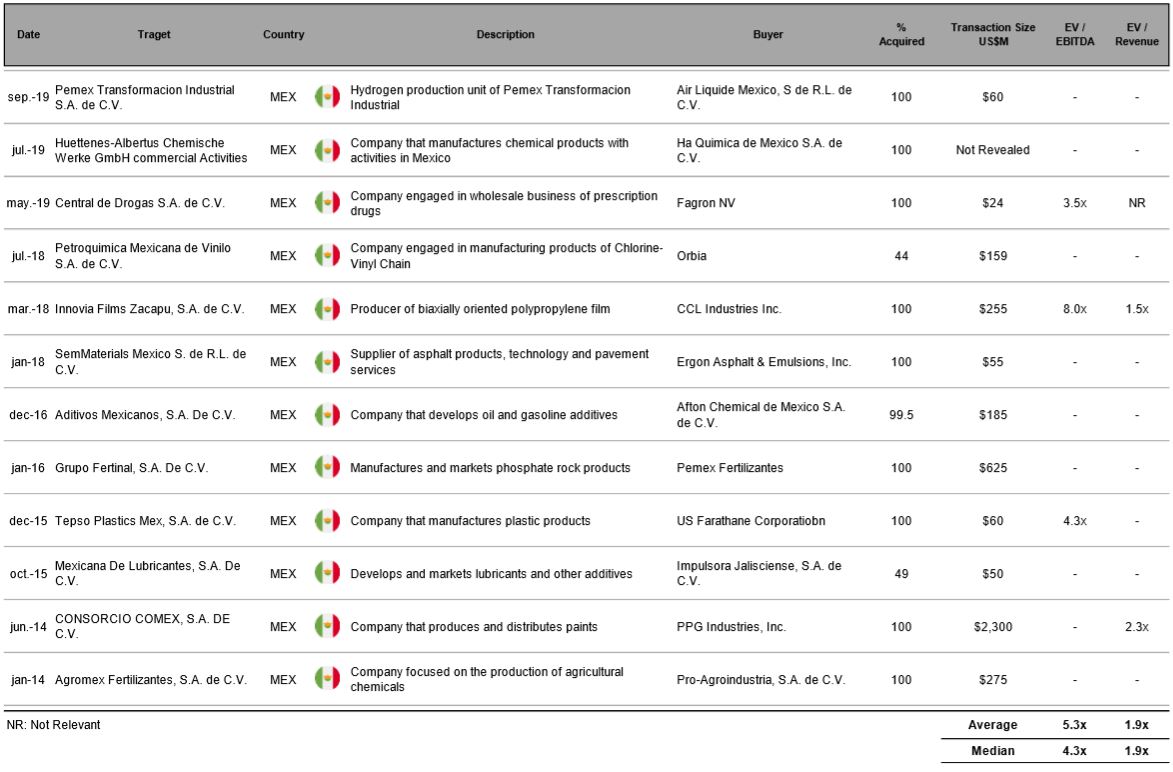The width and height of the screenshot is (1173, 772).
Task: Select the Traget column header
Action: click(154, 34)
